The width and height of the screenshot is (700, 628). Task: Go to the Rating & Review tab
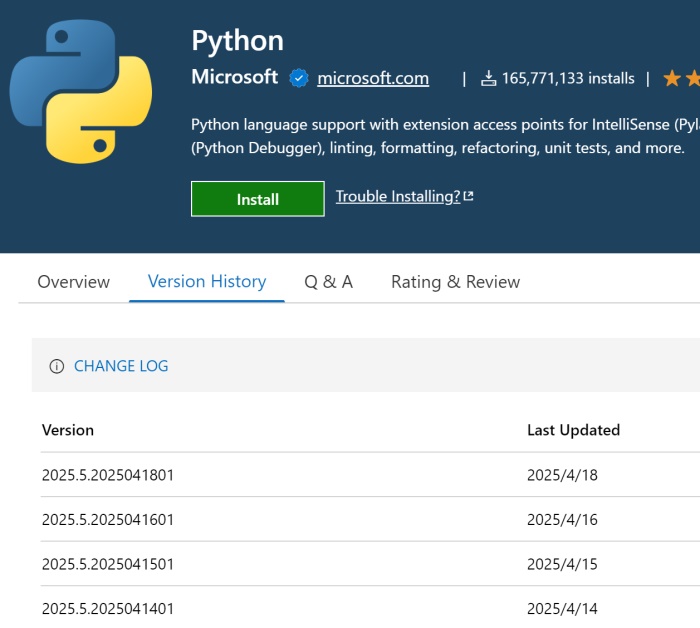click(x=455, y=282)
